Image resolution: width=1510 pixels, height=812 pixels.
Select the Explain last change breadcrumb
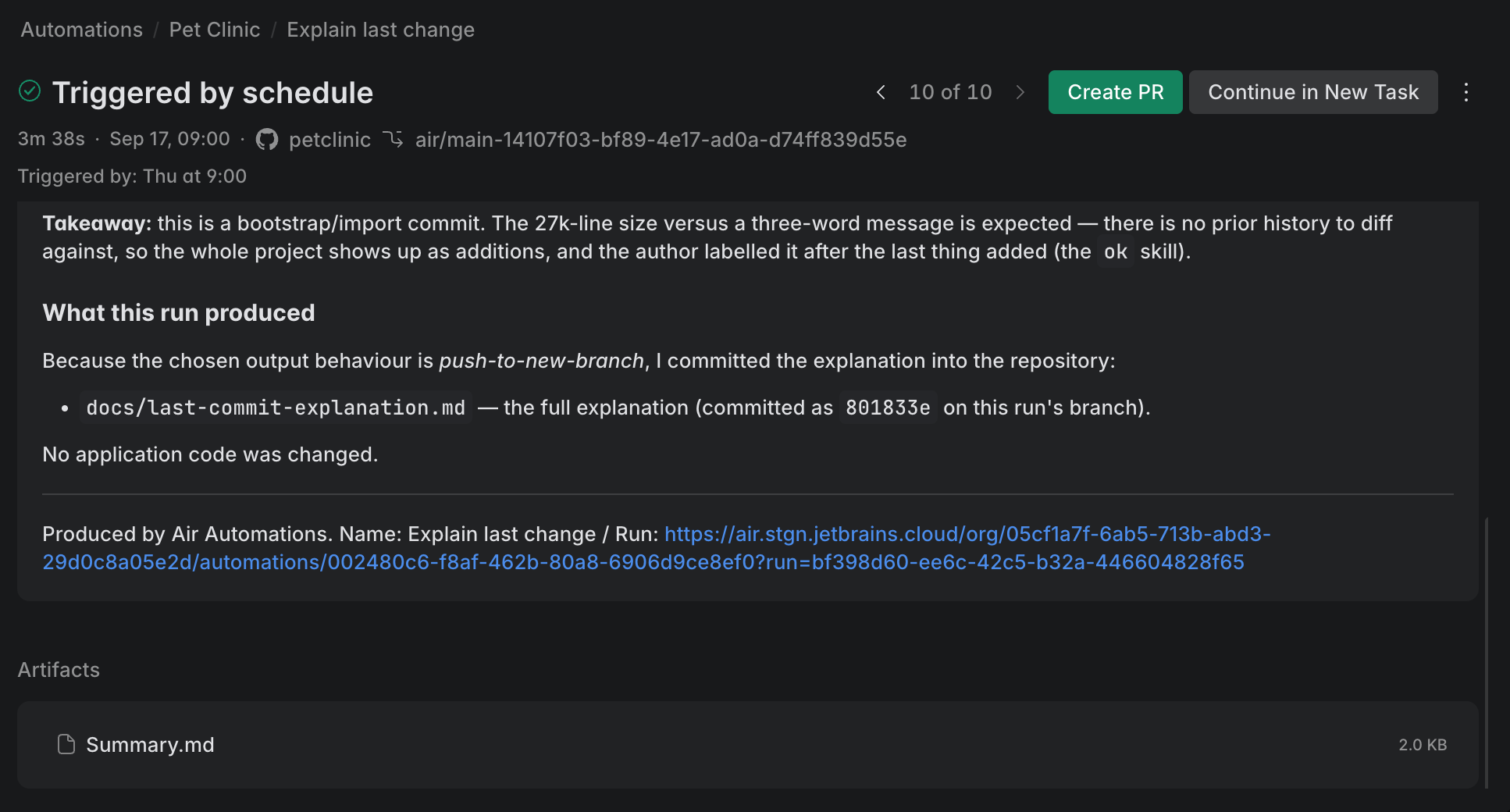(380, 30)
